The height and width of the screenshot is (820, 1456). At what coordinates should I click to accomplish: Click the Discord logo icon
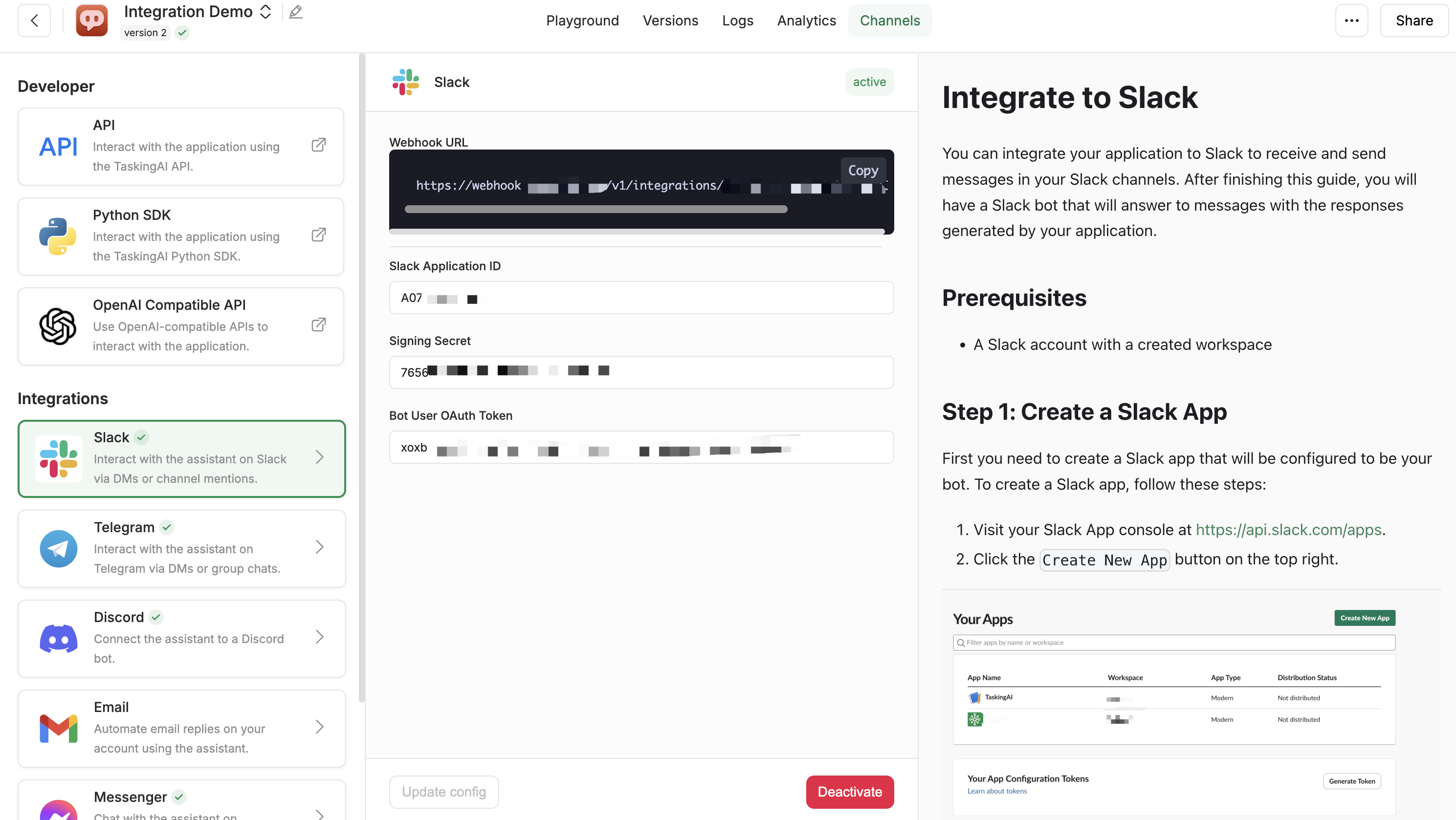click(x=59, y=639)
